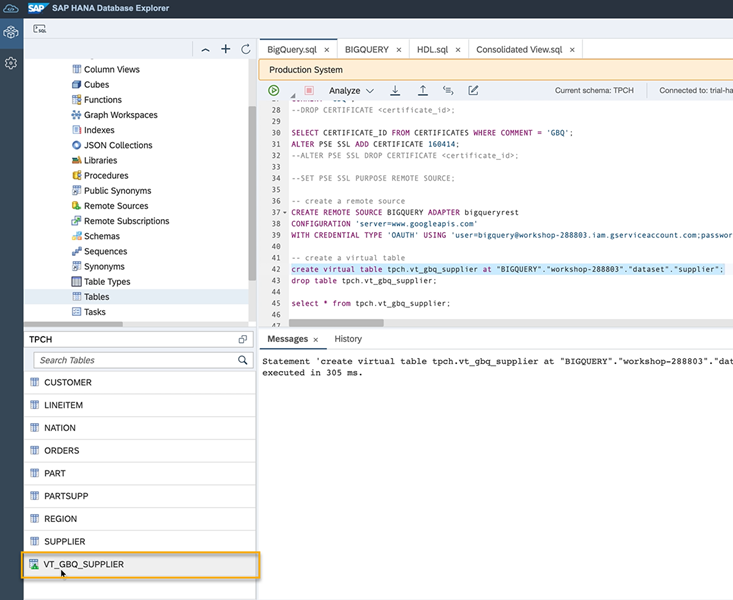Open the Messages tab

coord(287,339)
